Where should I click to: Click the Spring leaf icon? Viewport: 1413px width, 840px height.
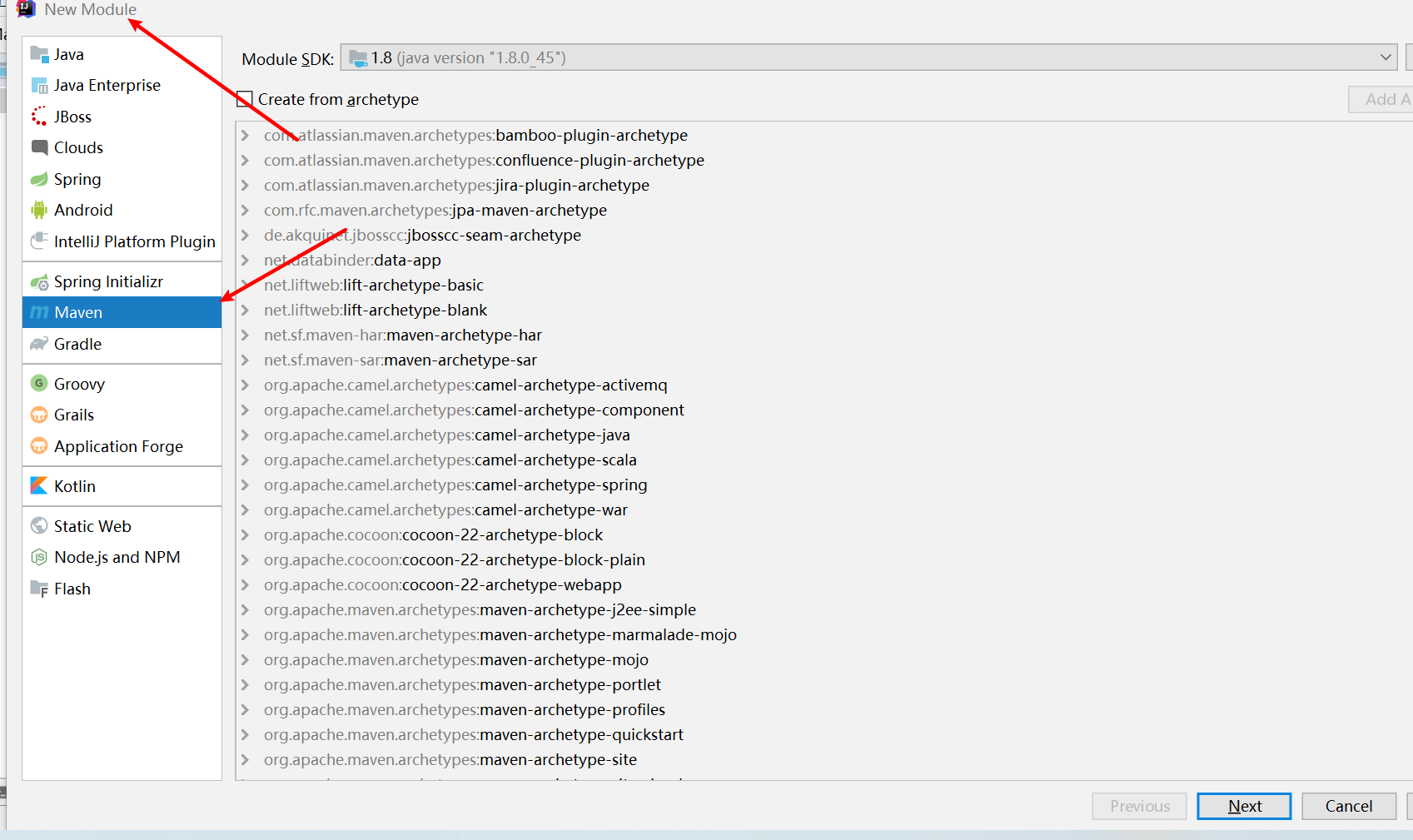pos(39,179)
